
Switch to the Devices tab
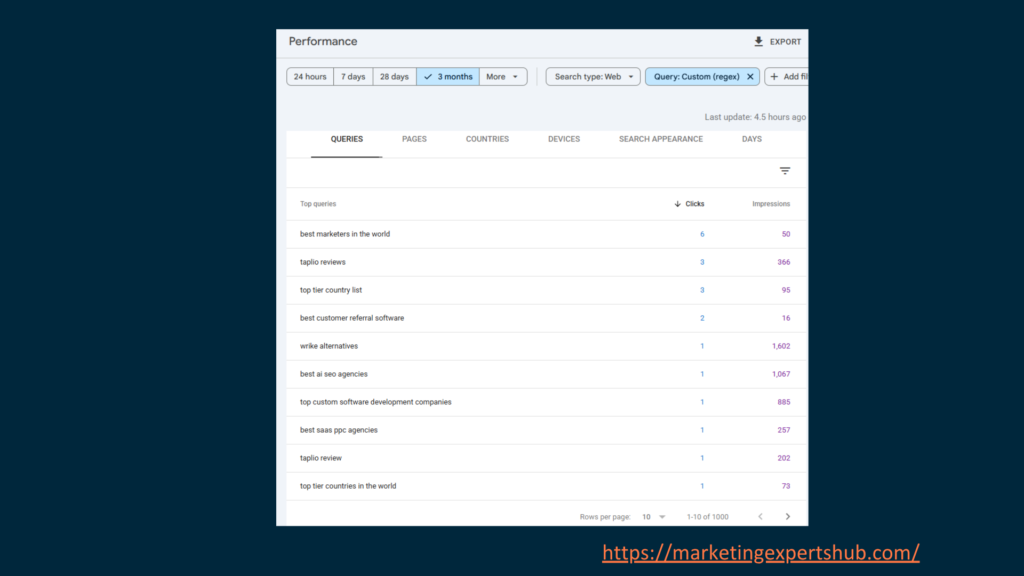pos(564,139)
